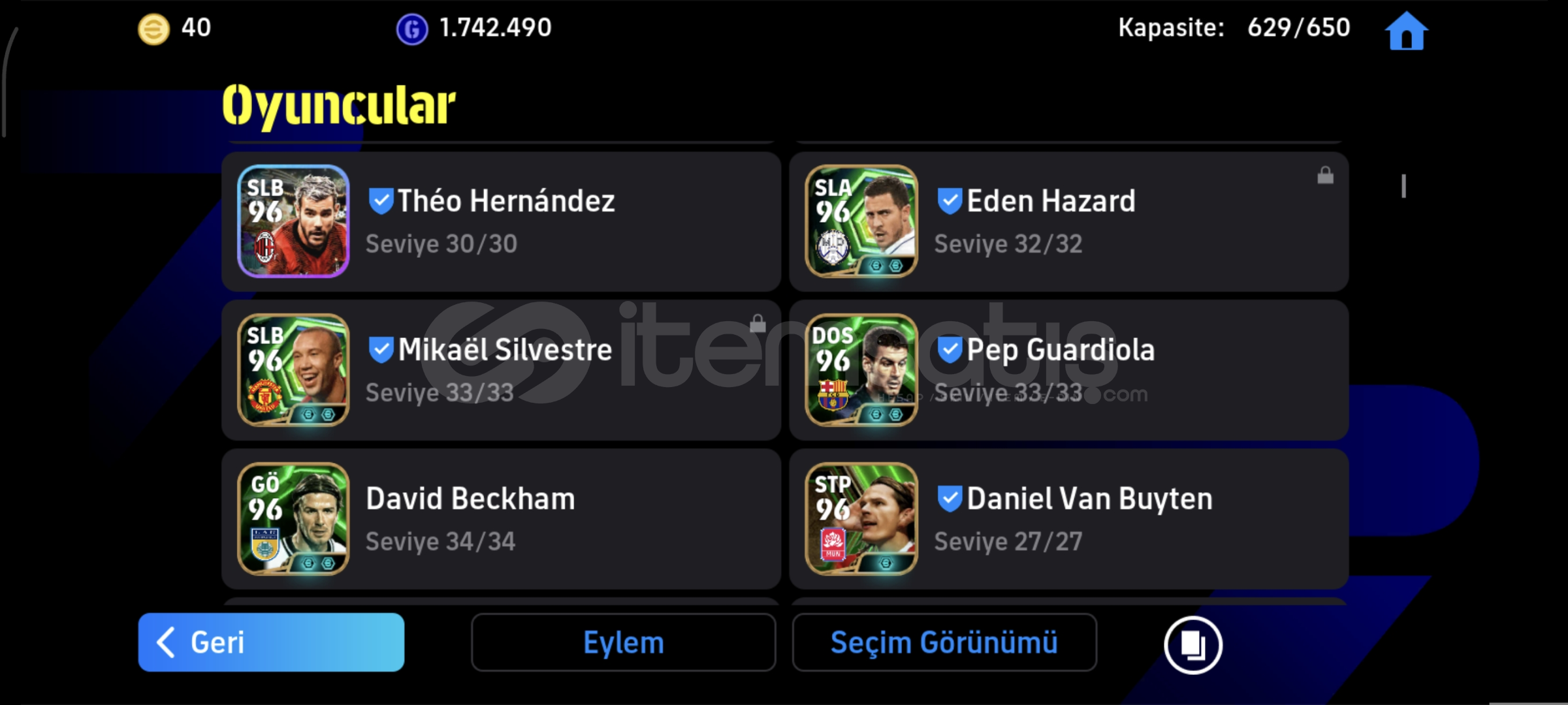Open the copy/stack view circle icon
Viewport: 1568px width, 705px height.
1192,645
